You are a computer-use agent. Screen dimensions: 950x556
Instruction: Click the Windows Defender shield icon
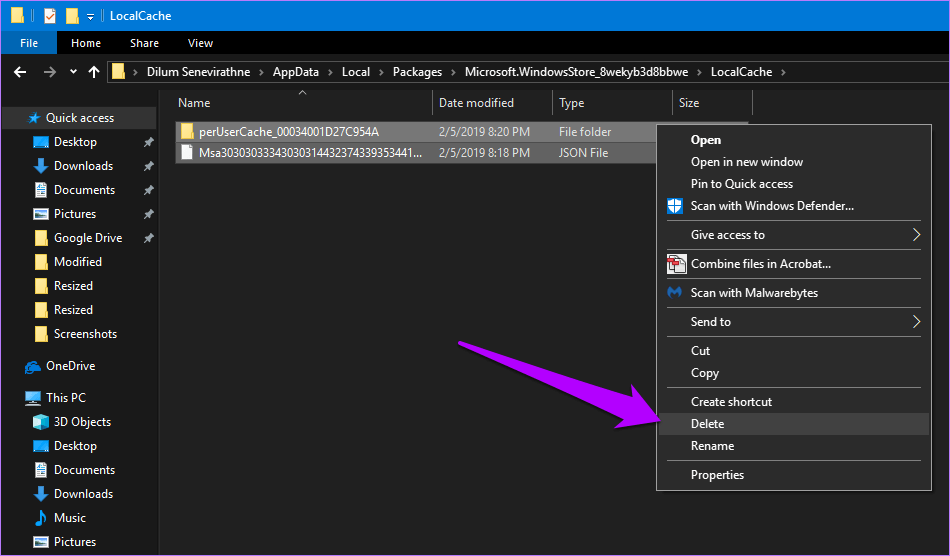tap(675, 206)
